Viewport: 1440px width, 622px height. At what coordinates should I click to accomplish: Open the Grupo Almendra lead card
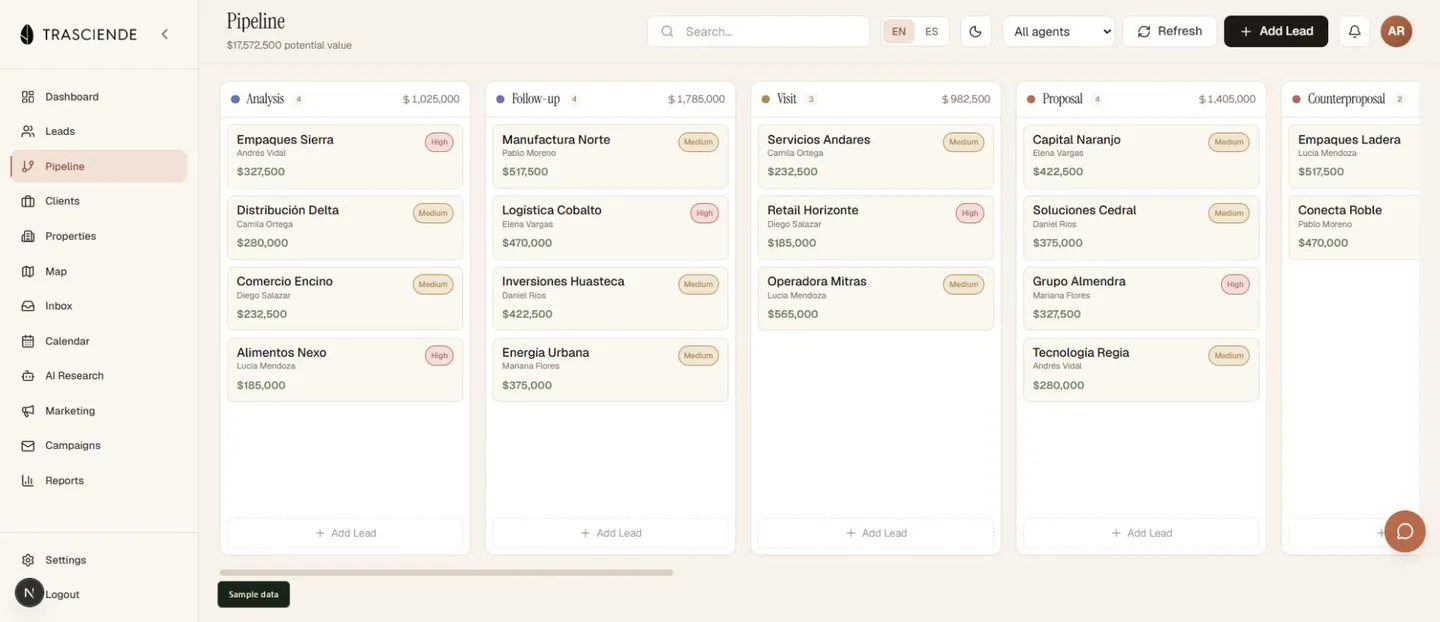[x=1141, y=298]
